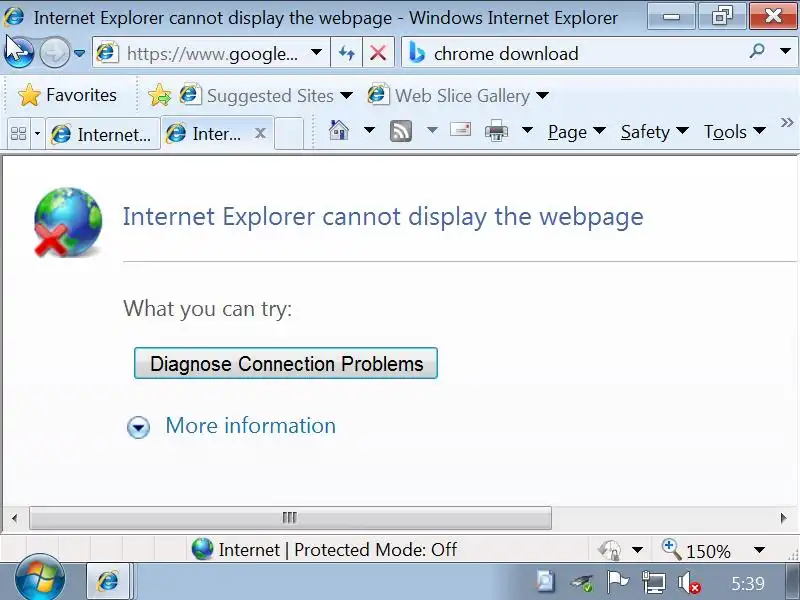Open a new blank tab

tap(289, 134)
